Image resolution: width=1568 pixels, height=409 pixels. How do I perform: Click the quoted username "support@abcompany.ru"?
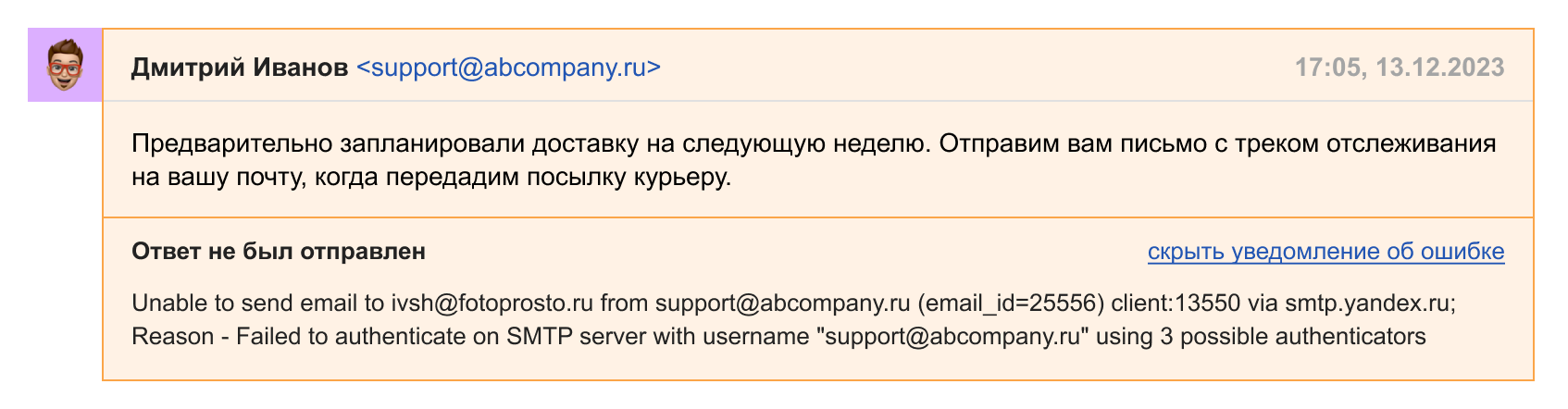[952, 336]
